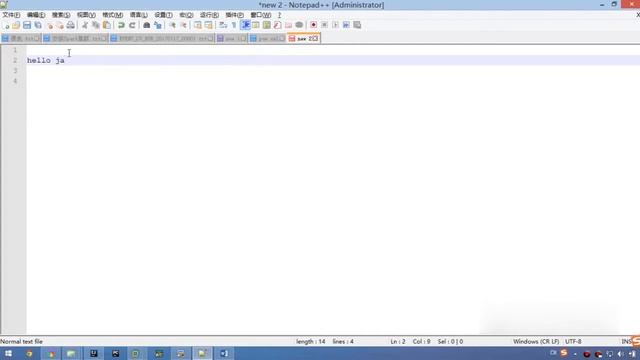Start macro recording with the red dot
Viewport: 640px width, 360px height.
pos(313,25)
